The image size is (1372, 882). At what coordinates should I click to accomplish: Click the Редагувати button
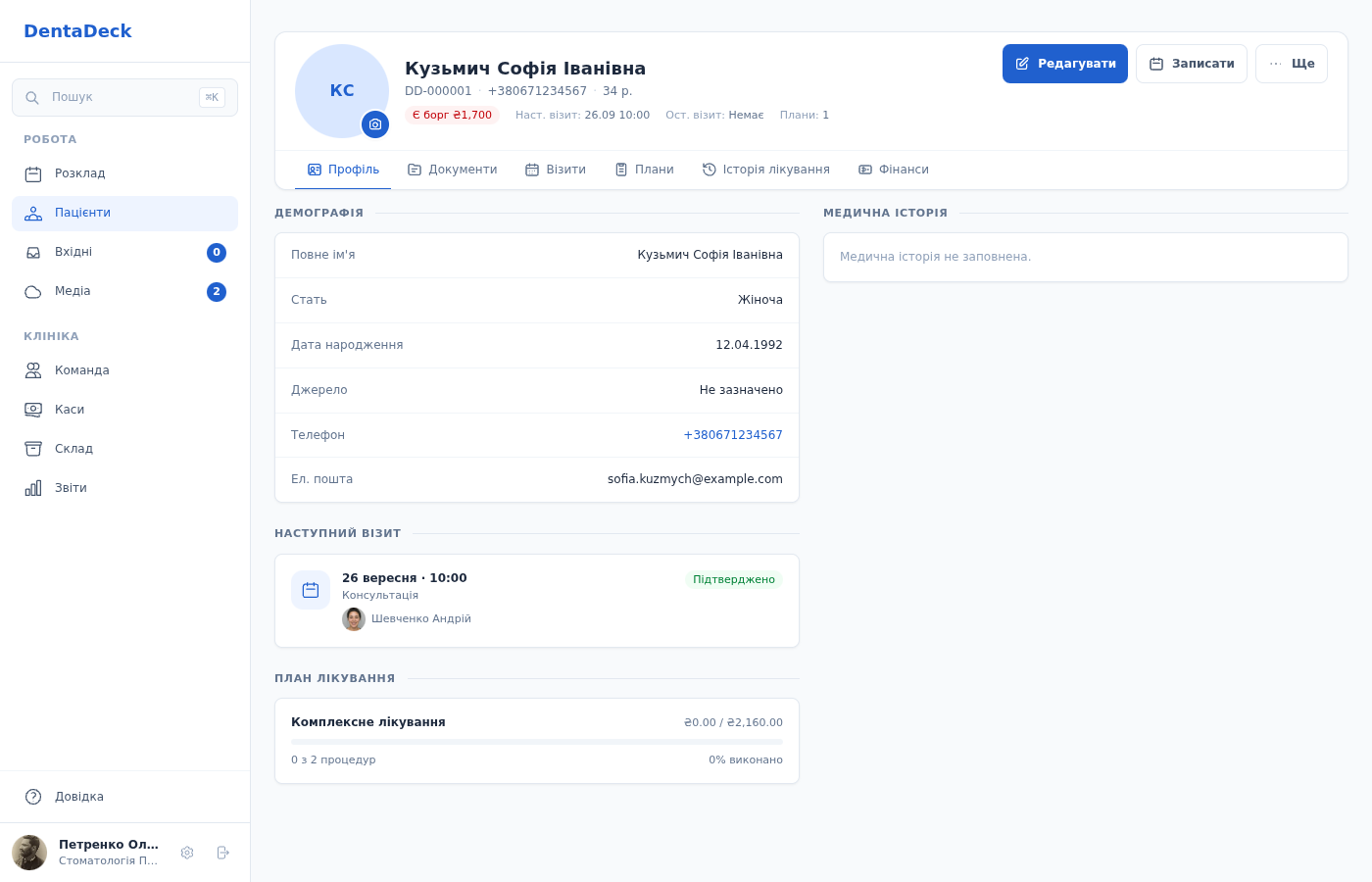(x=1065, y=64)
